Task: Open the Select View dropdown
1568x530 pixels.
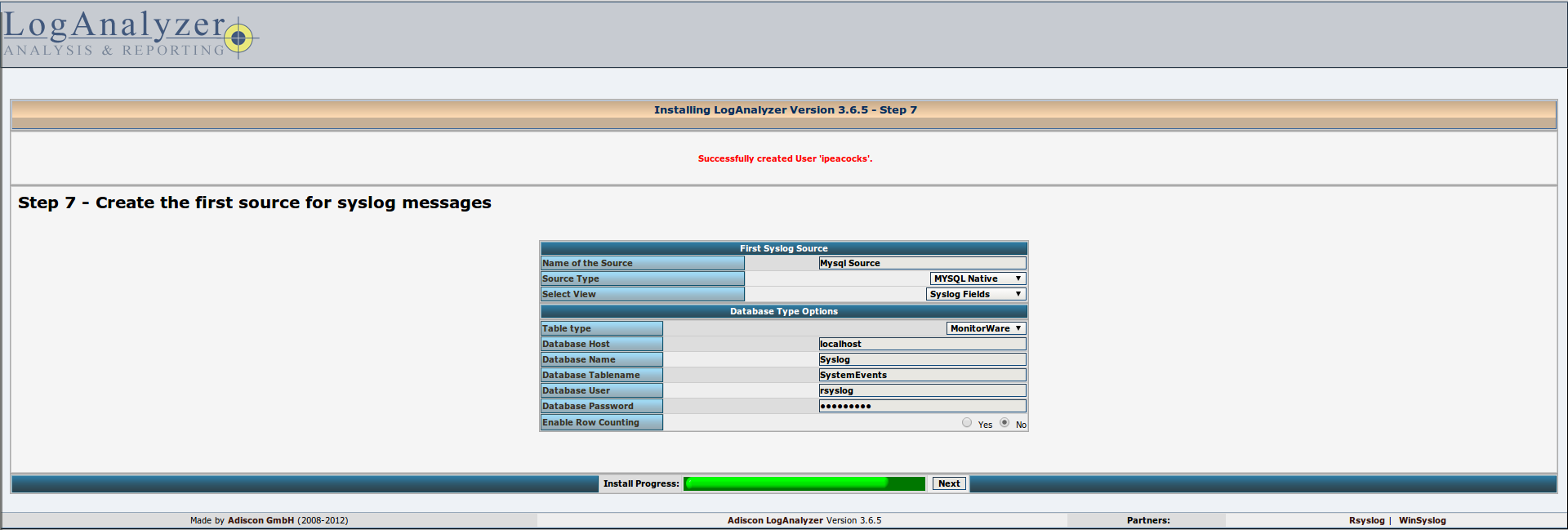Action: pos(976,294)
